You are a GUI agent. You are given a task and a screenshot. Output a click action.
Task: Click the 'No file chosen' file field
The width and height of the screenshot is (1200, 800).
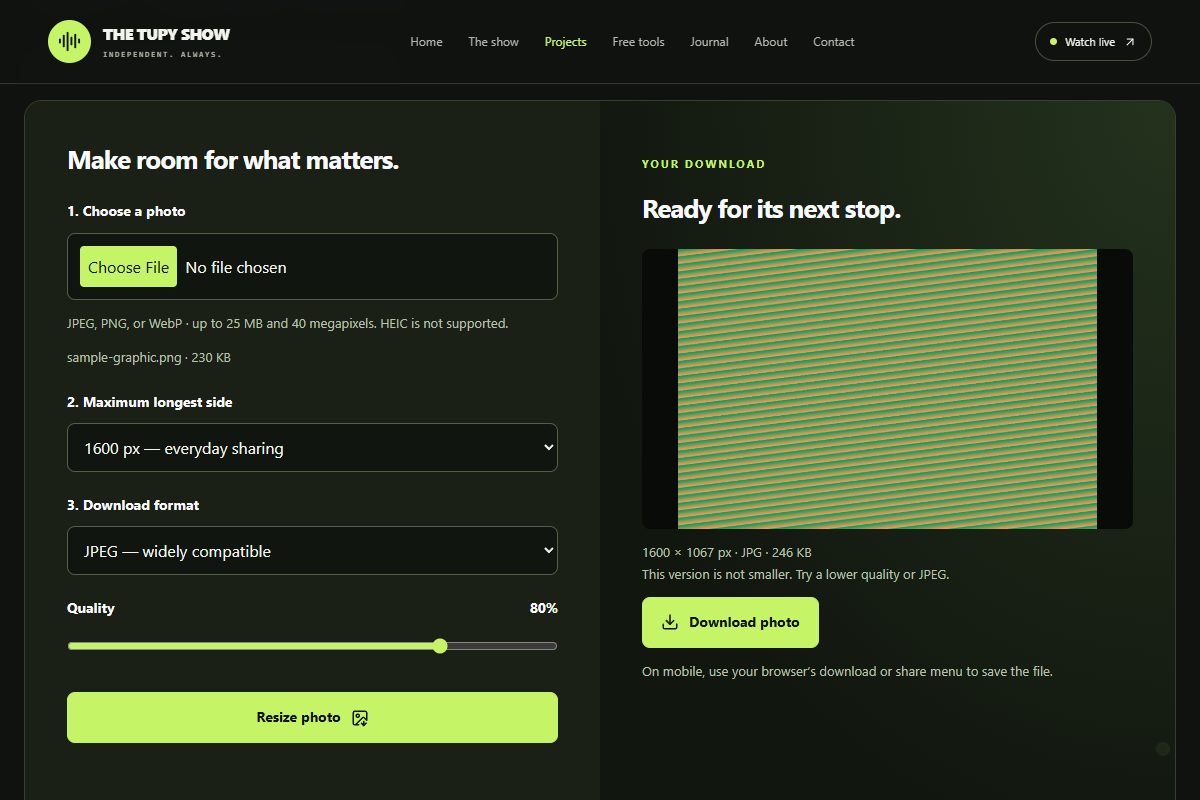click(x=312, y=267)
